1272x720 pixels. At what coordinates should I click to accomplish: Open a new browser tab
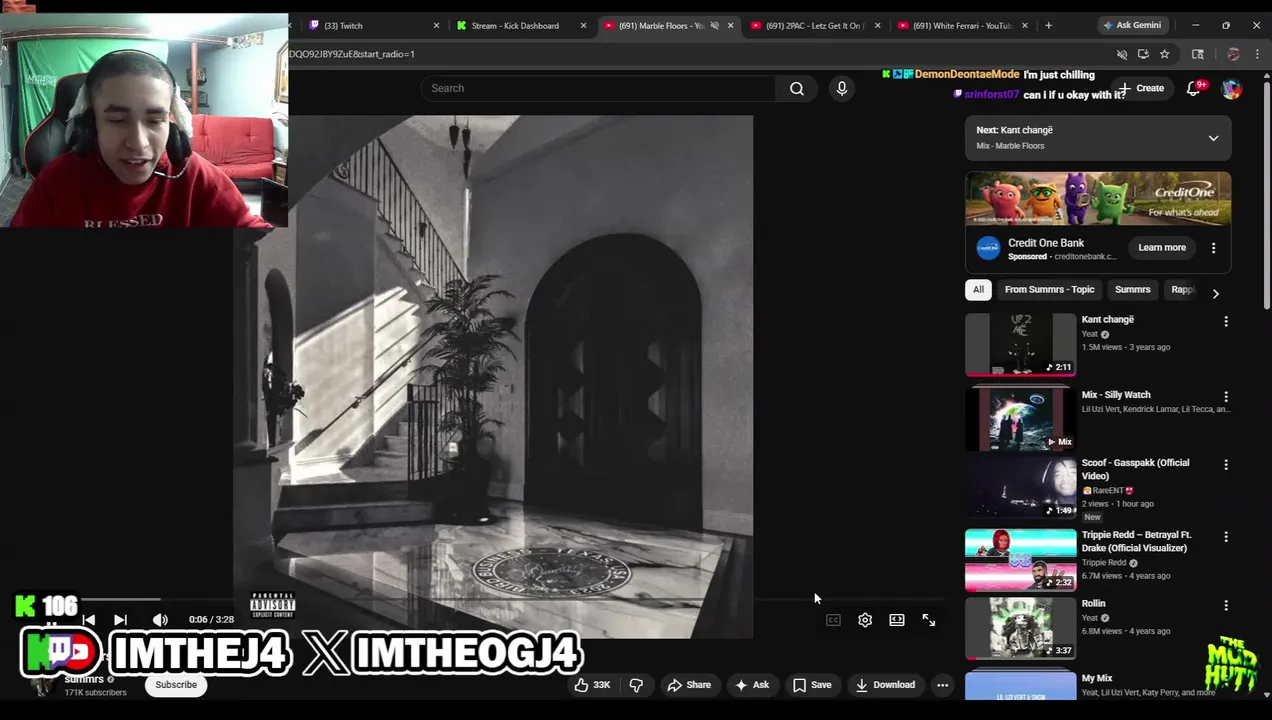pyautogui.click(x=1048, y=25)
